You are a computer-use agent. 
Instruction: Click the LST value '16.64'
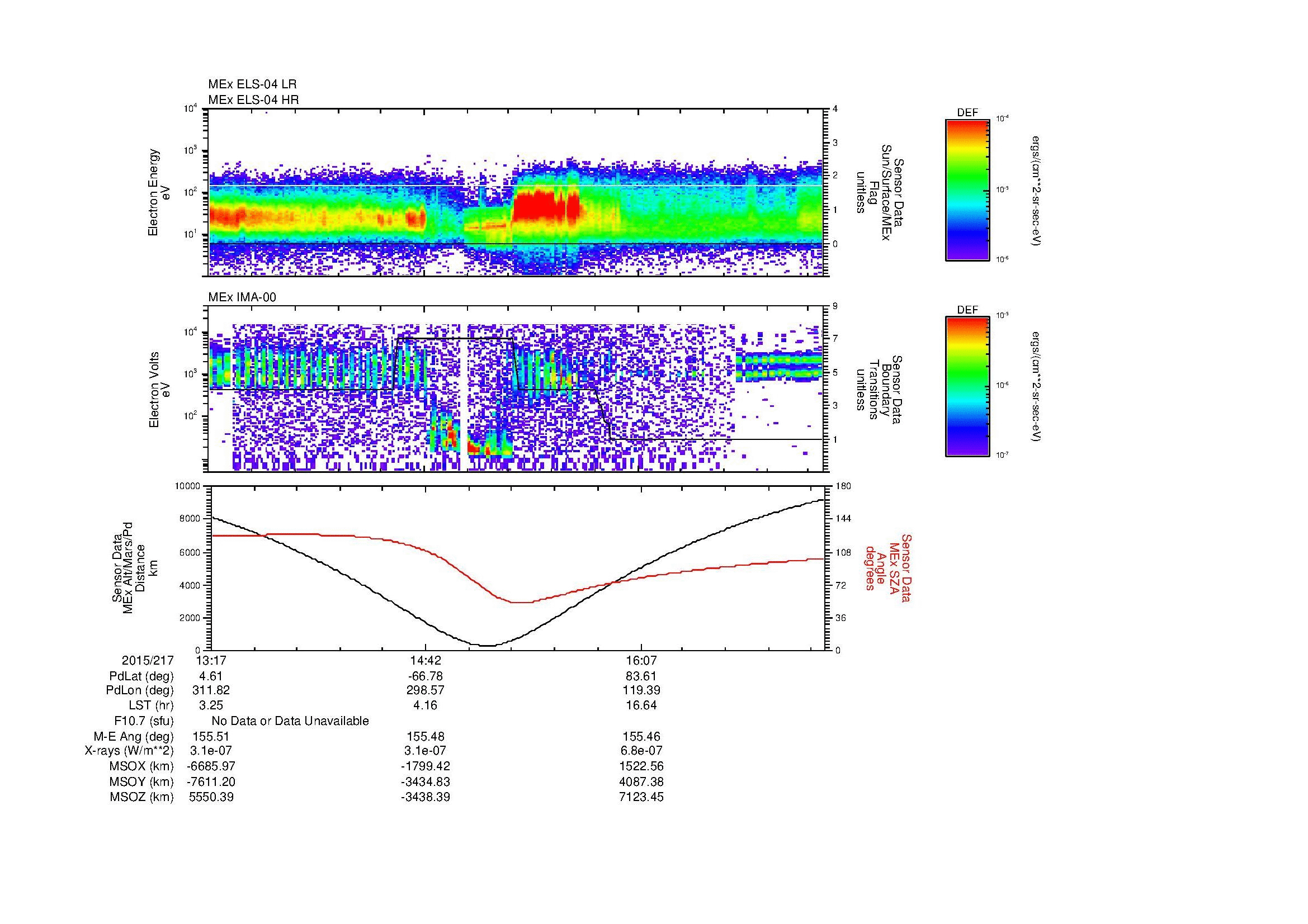click(641, 706)
